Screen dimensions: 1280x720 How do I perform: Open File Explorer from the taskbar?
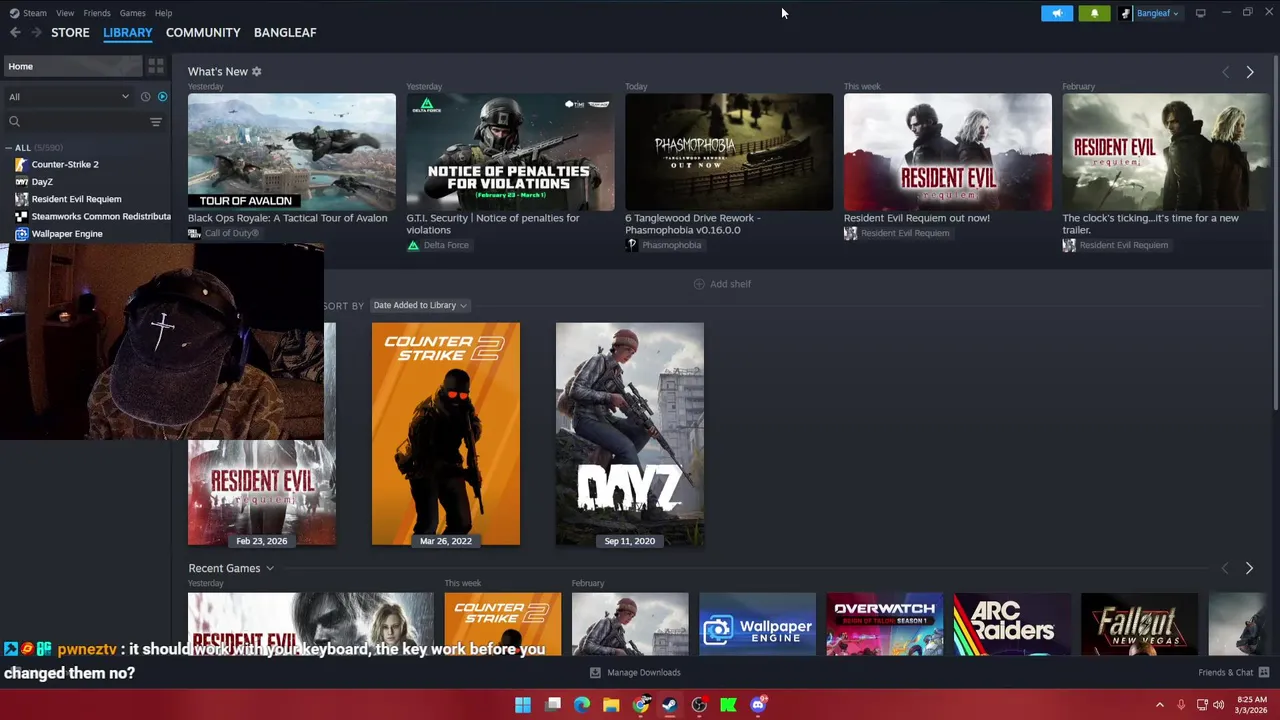[611, 705]
